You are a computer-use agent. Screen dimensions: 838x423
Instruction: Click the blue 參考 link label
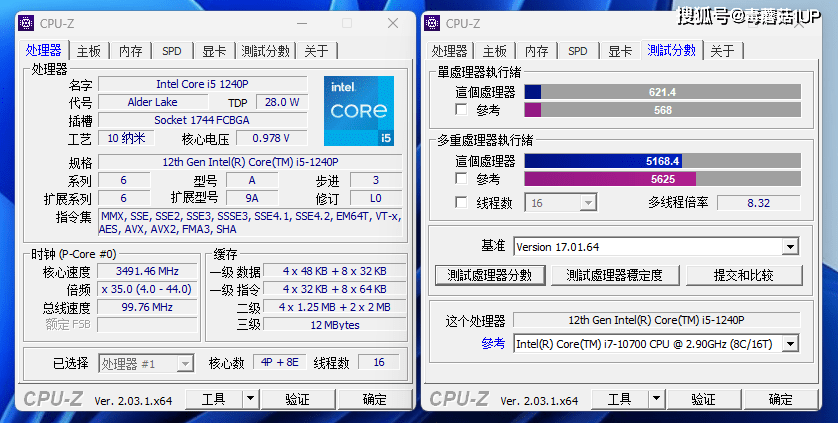[x=493, y=343]
